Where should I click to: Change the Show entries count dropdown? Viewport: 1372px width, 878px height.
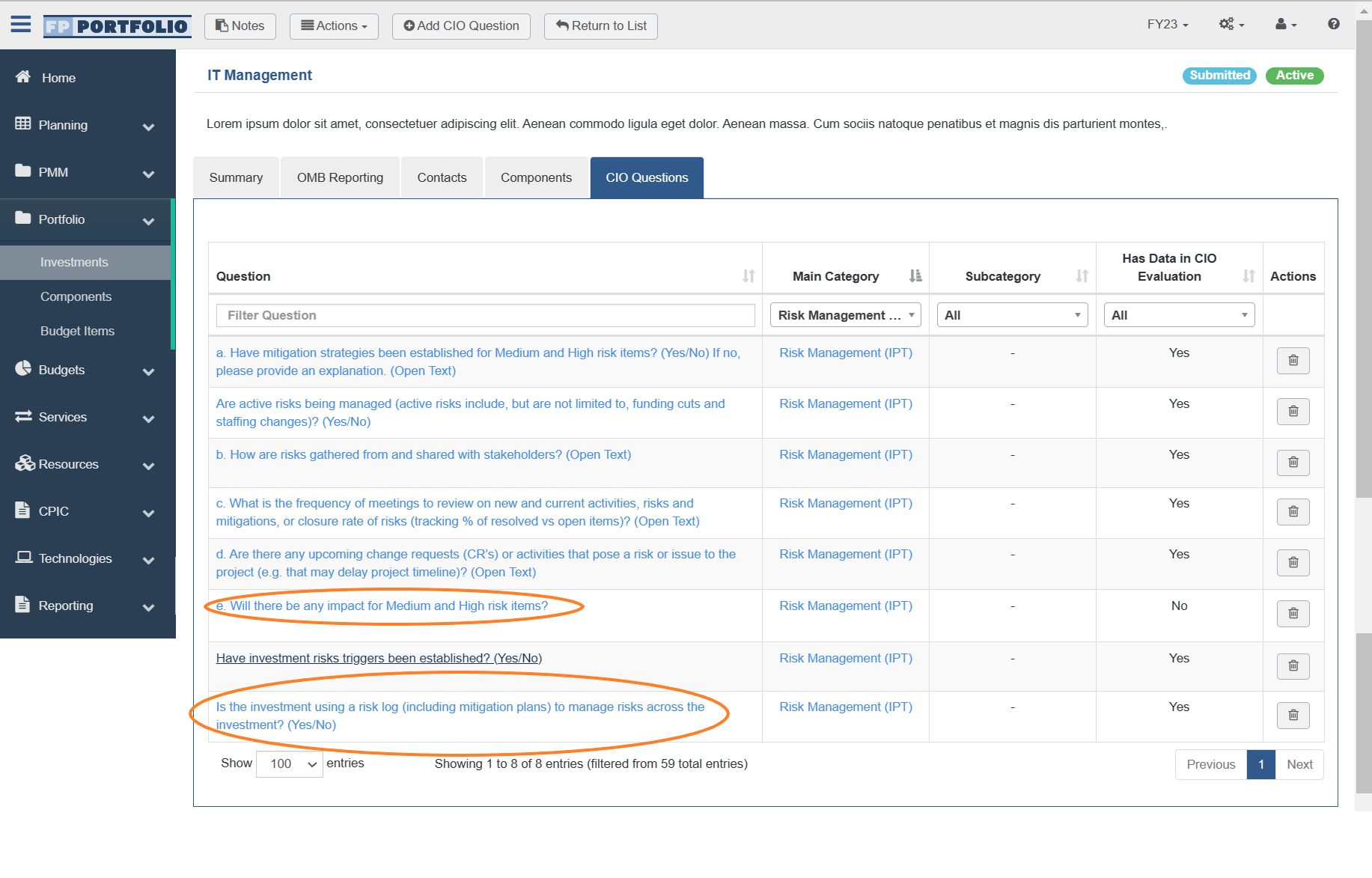tap(290, 764)
